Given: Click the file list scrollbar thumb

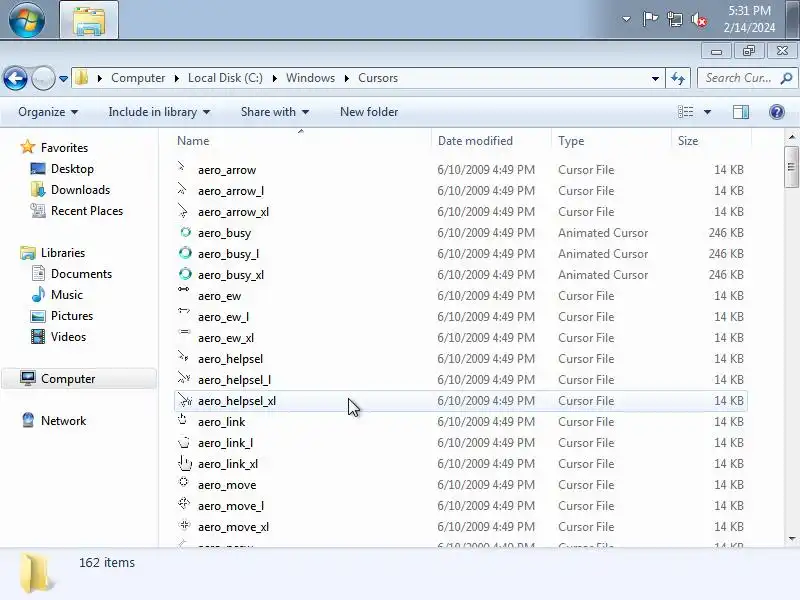Looking at the screenshot, I should click(x=791, y=167).
